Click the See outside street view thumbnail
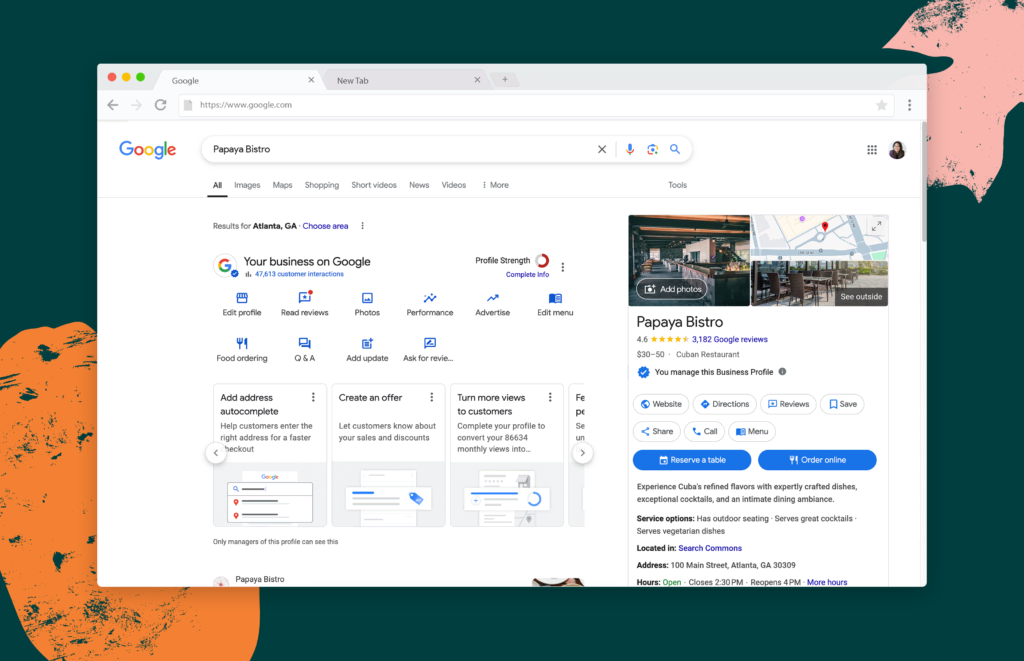This screenshot has width=1024, height=661. coord(820,283)
